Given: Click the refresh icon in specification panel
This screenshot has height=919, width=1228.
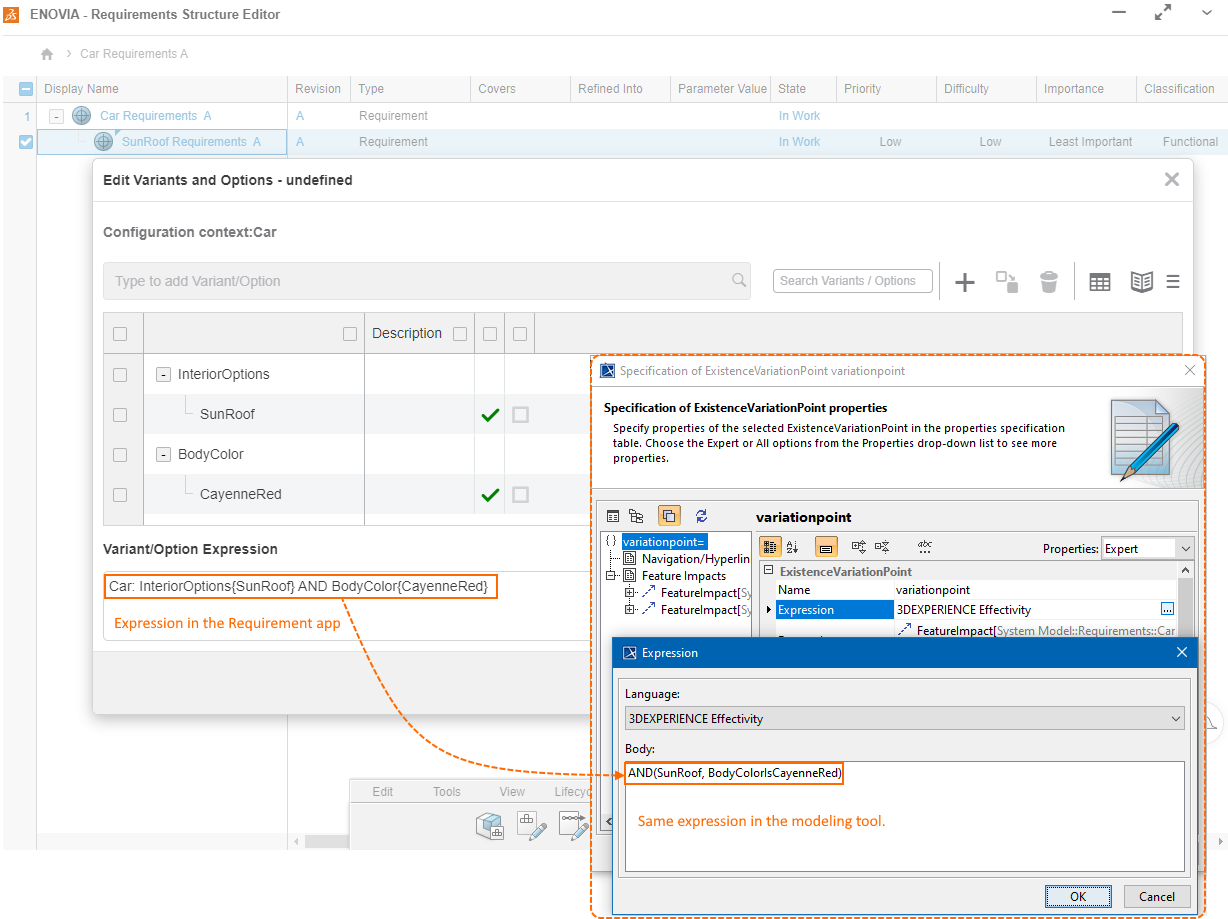Looking at the screenshot, I should point(701,516).
